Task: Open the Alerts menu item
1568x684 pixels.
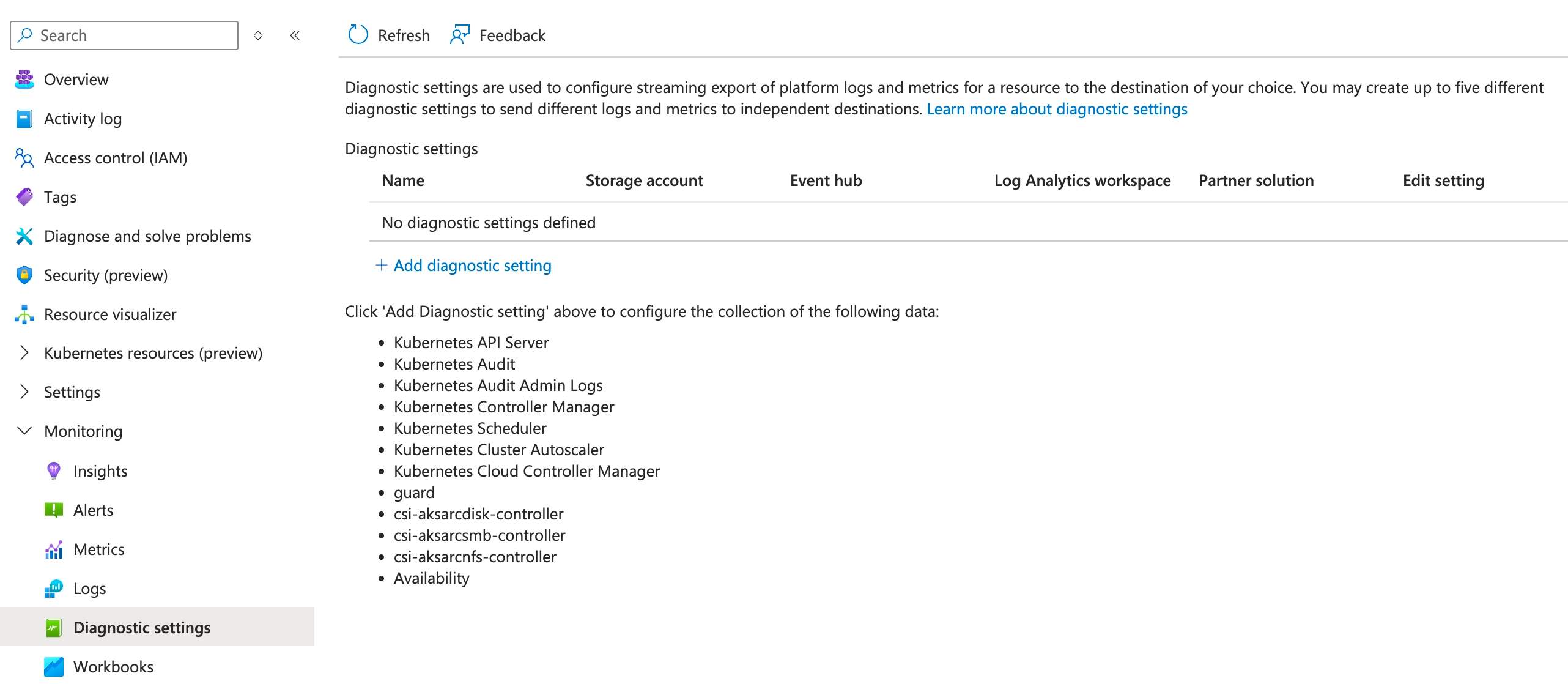Action: [93, 510]
